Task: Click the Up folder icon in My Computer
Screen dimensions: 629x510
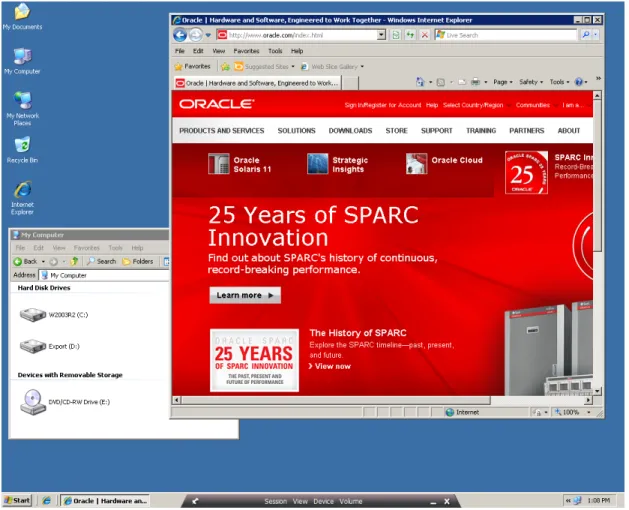Action: pyautogui.click(x=74, y=262)
